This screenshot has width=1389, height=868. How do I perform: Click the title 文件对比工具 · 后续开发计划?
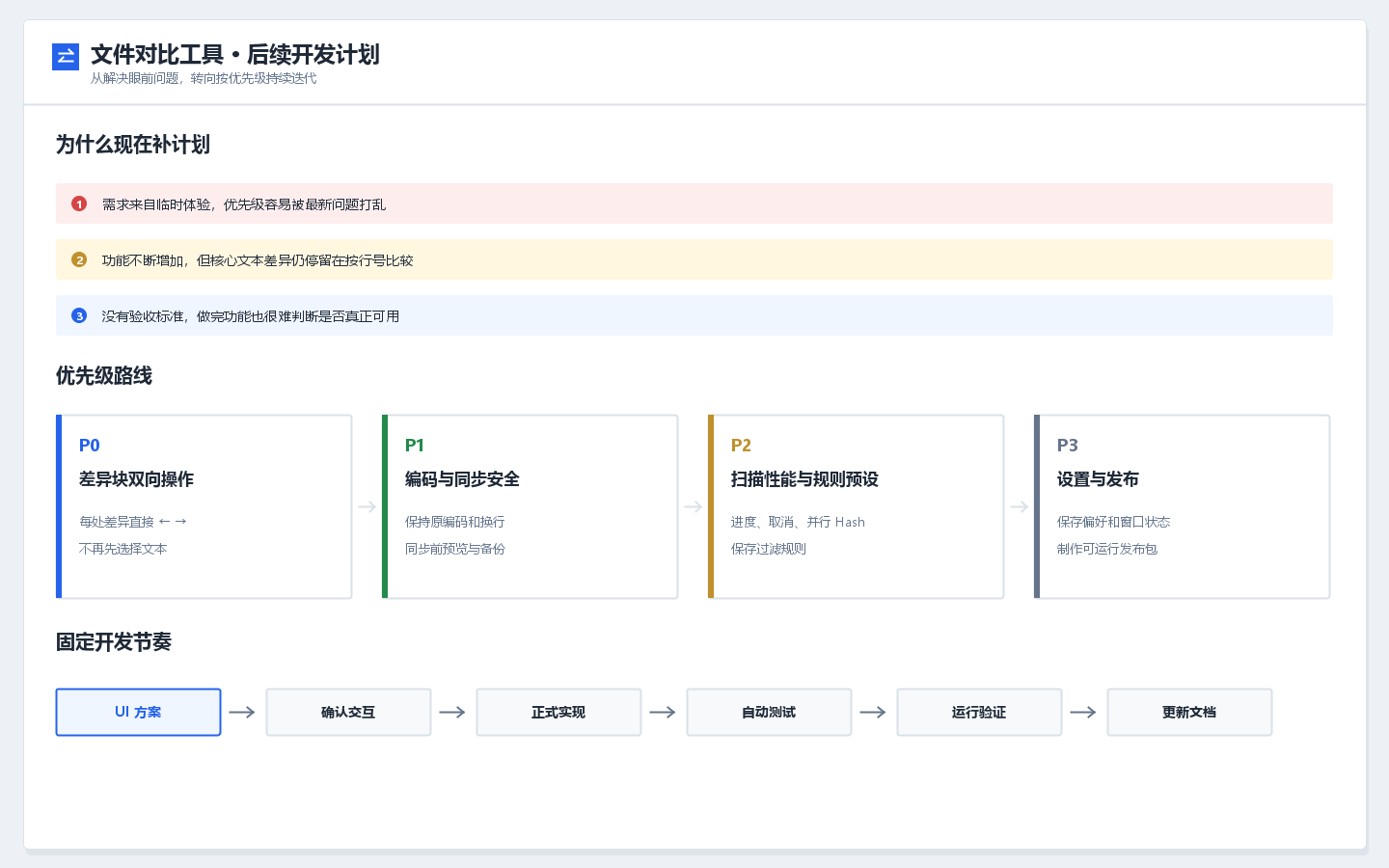[235, 54]
